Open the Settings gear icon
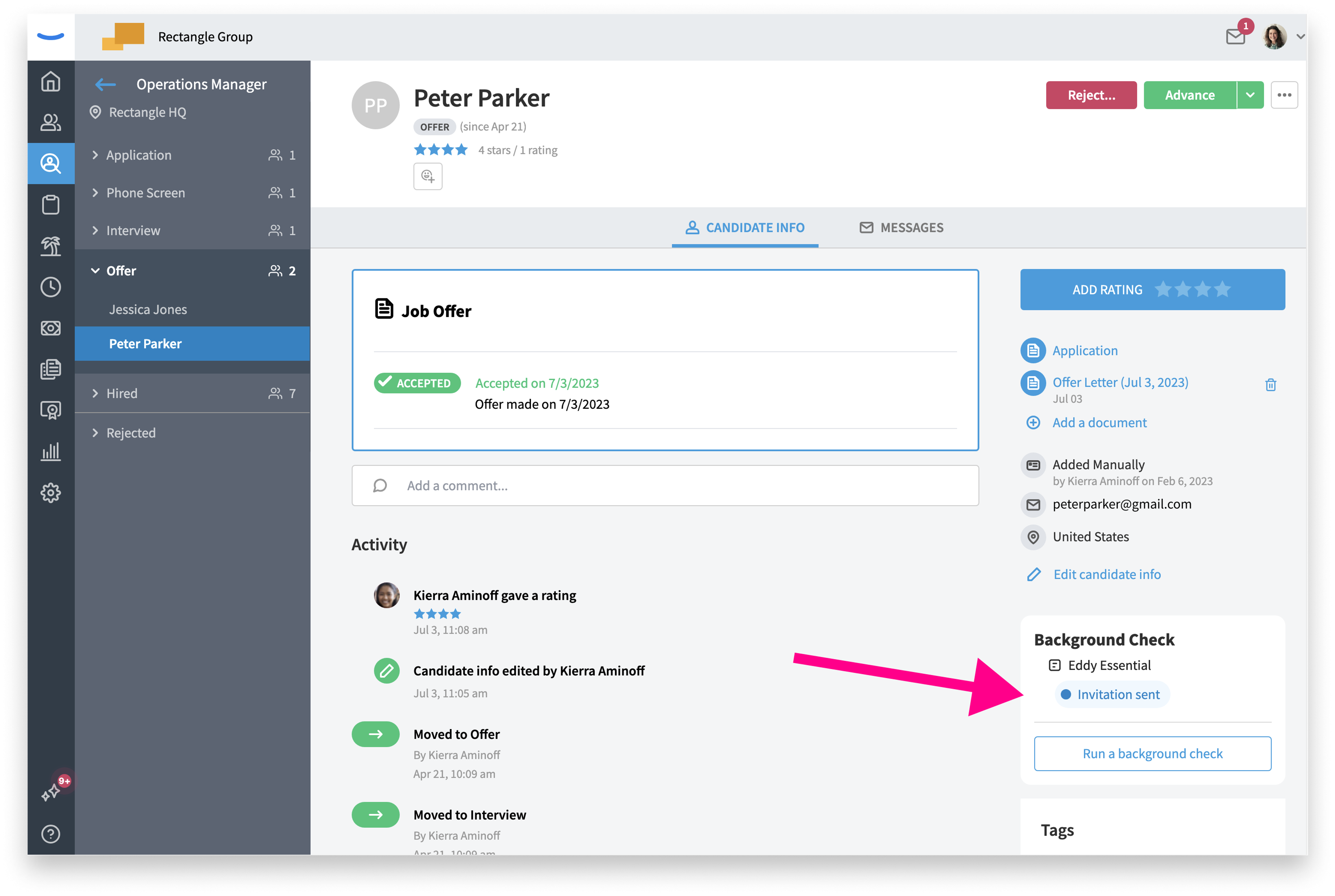 click(51, 493)
